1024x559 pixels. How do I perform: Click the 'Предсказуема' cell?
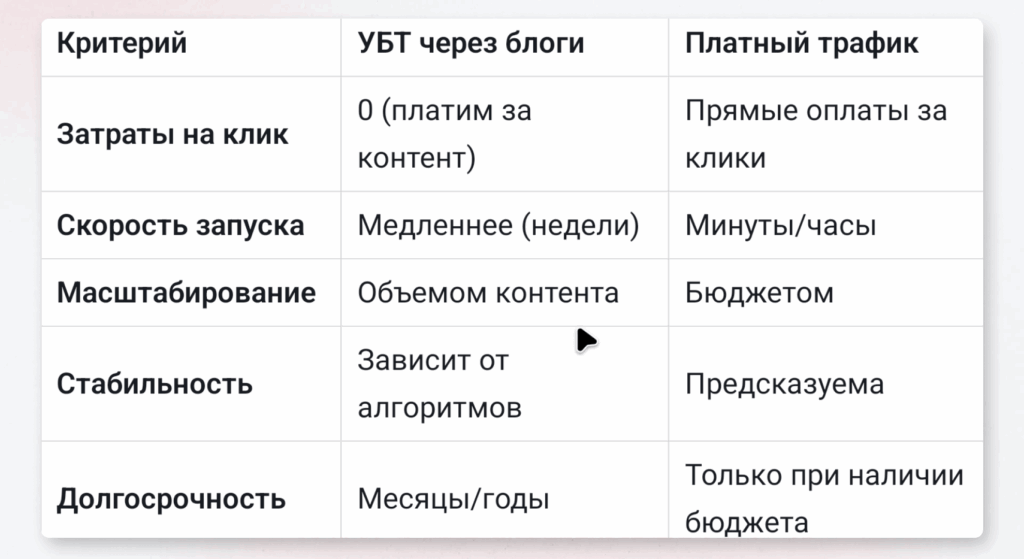point(784,384)
